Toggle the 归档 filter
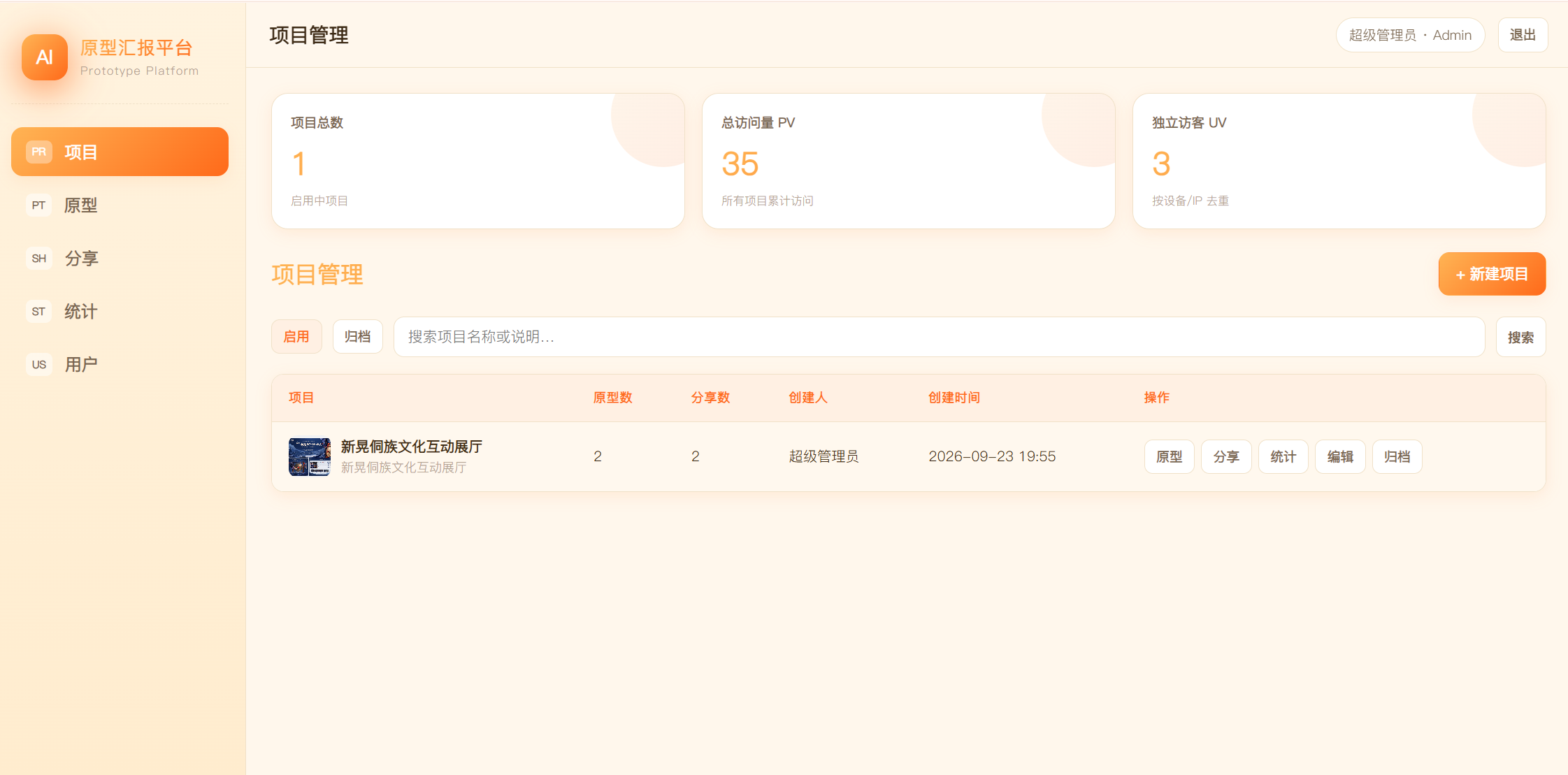The image size is (1568, 775). point(358,337)
